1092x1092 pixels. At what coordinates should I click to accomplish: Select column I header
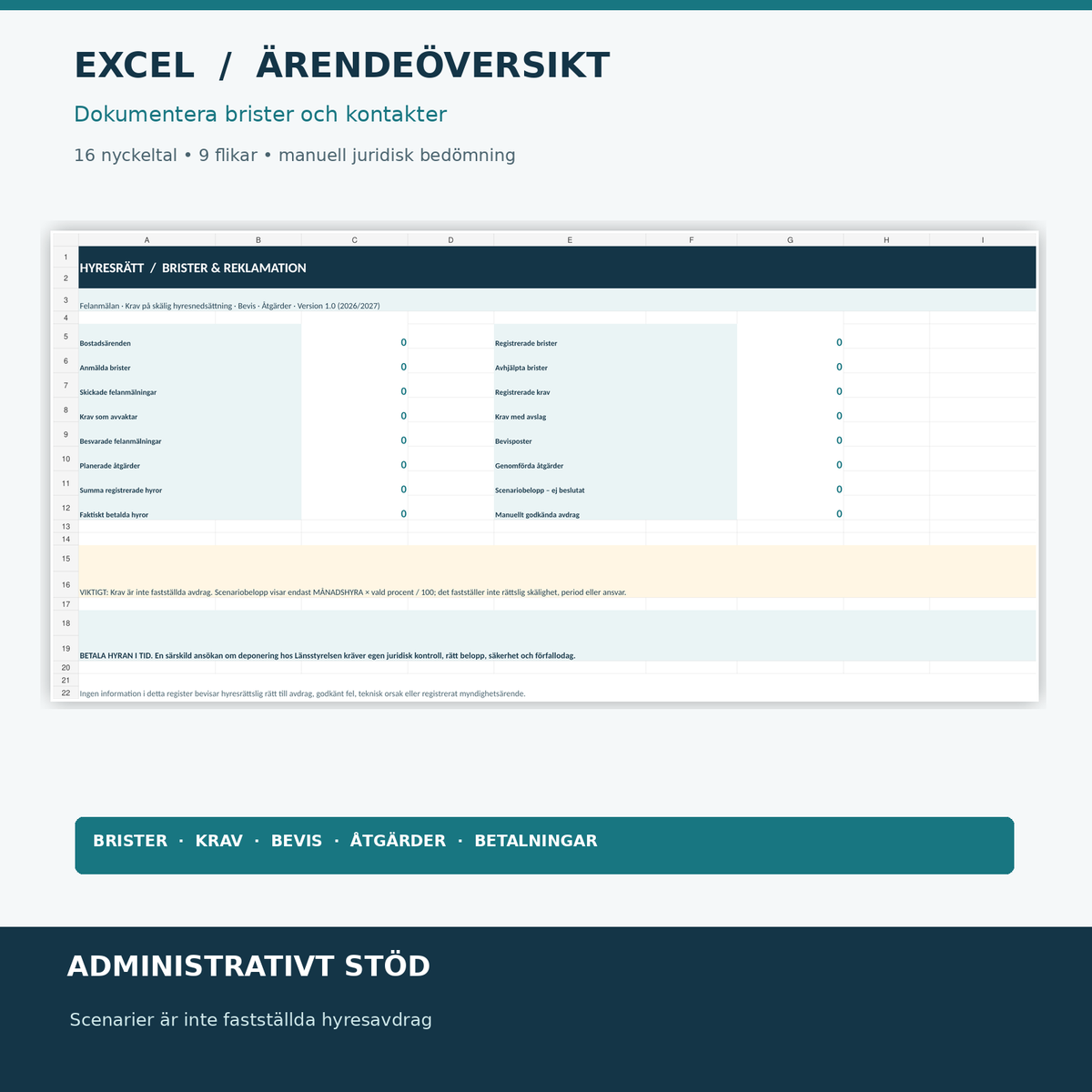click(x=983, y=240)
